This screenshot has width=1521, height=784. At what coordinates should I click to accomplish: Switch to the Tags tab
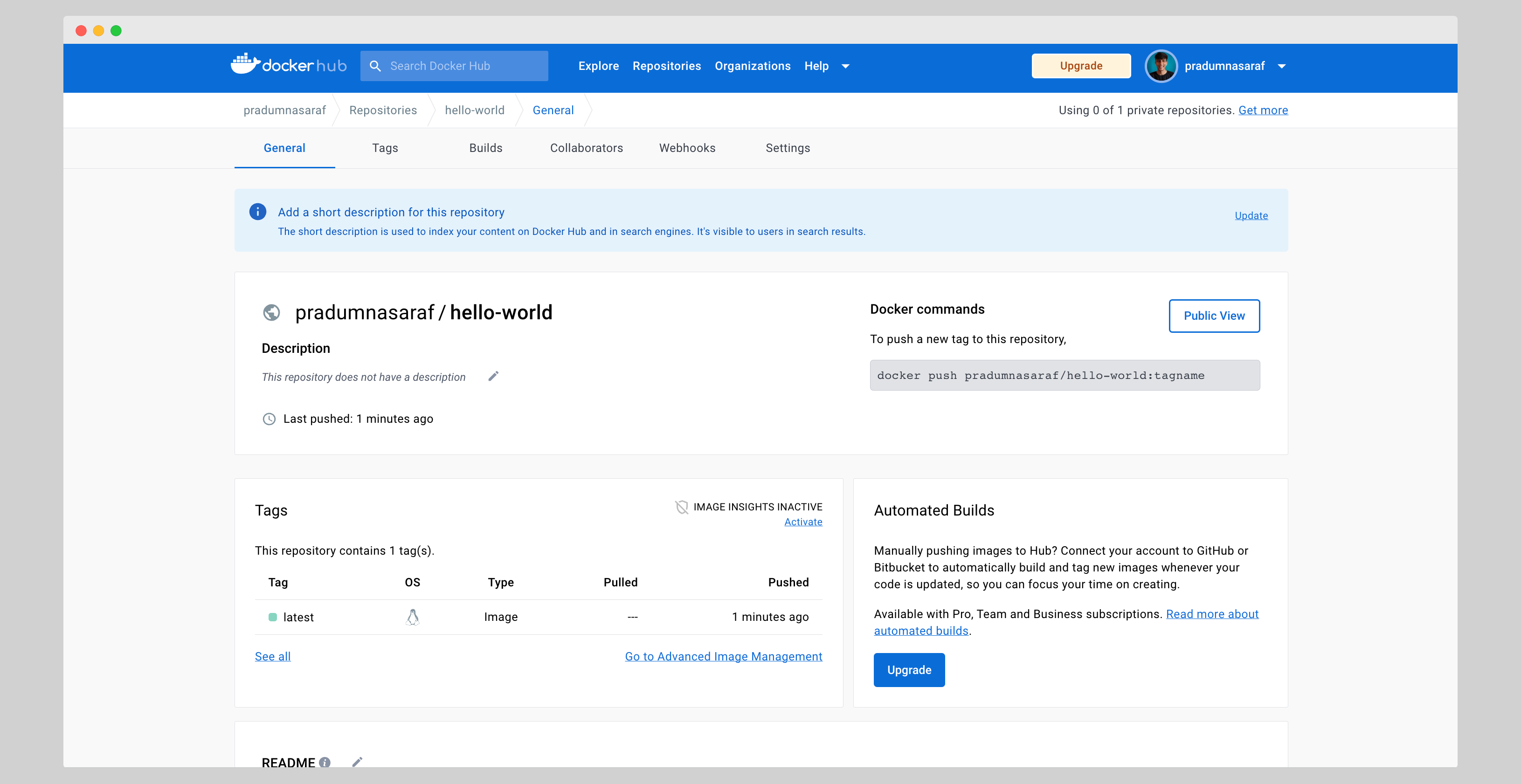(x=385, y=148)
